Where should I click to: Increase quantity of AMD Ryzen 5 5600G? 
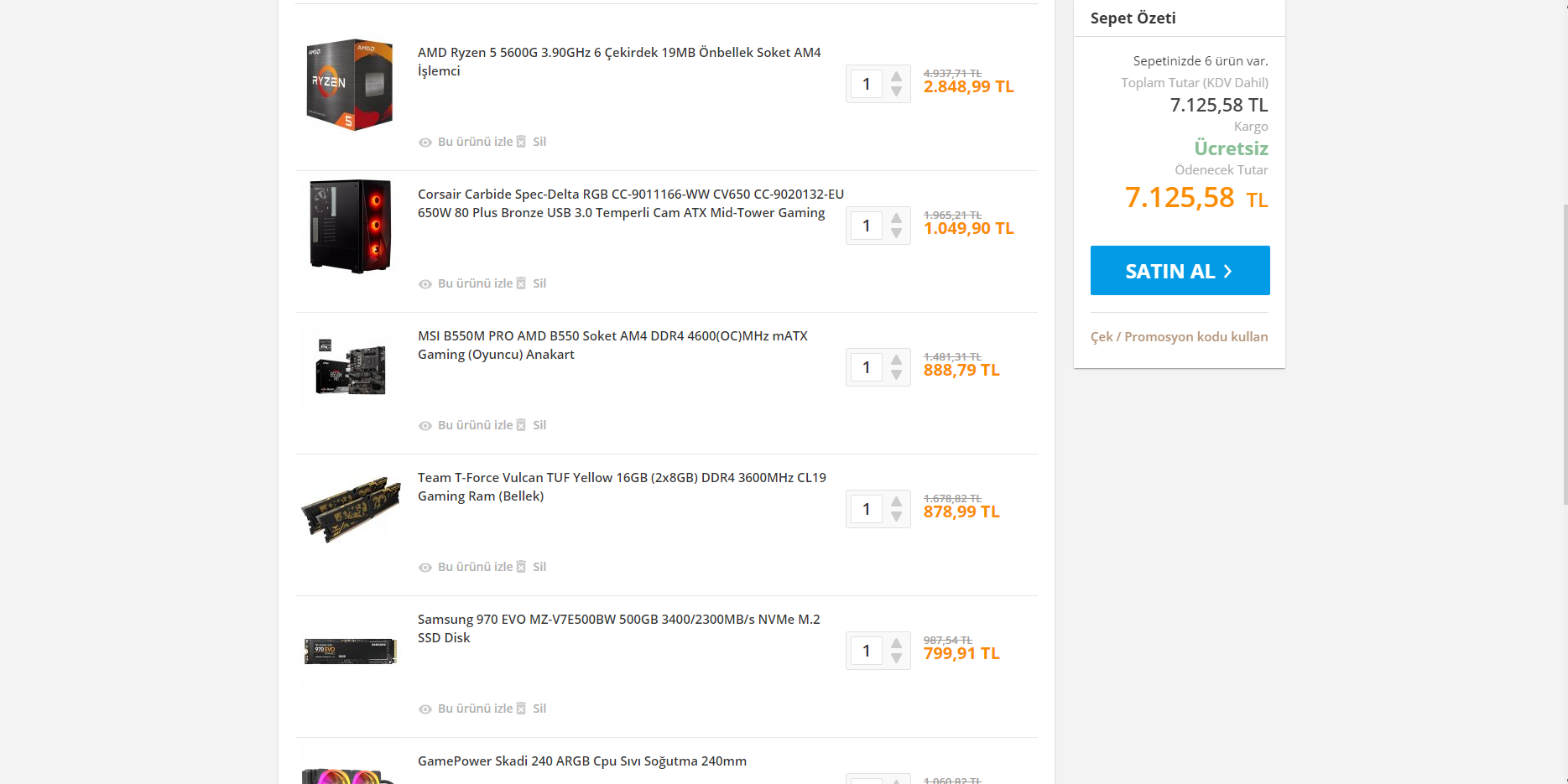(x=897, y=76)
